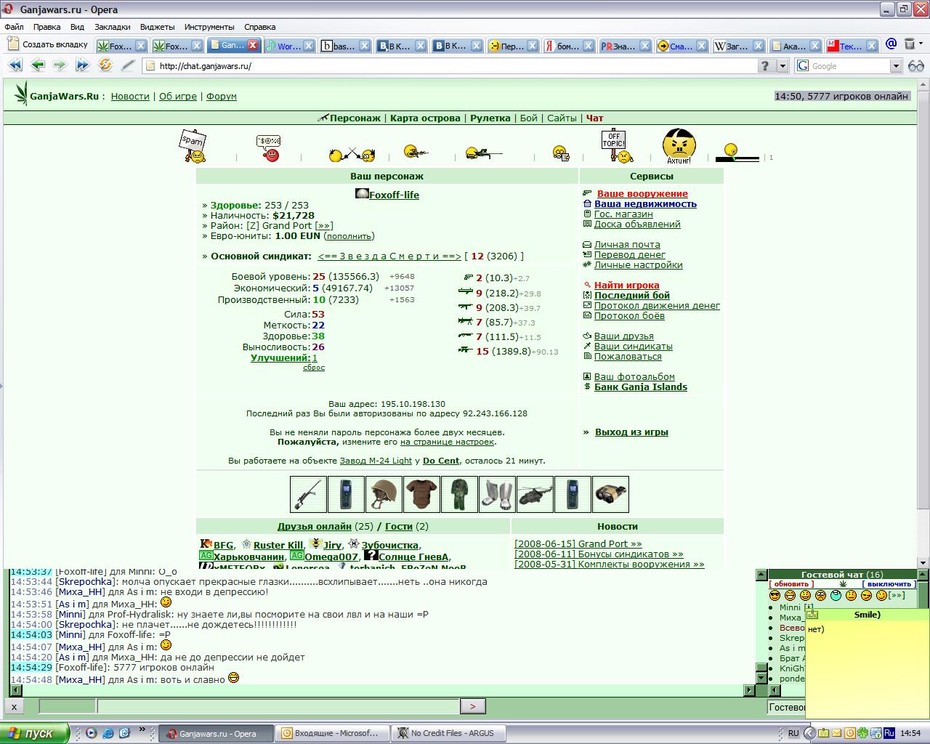Open the Инструменты menu
The width and height of the screenshot is (930, 744).
[x=209, y=27]
